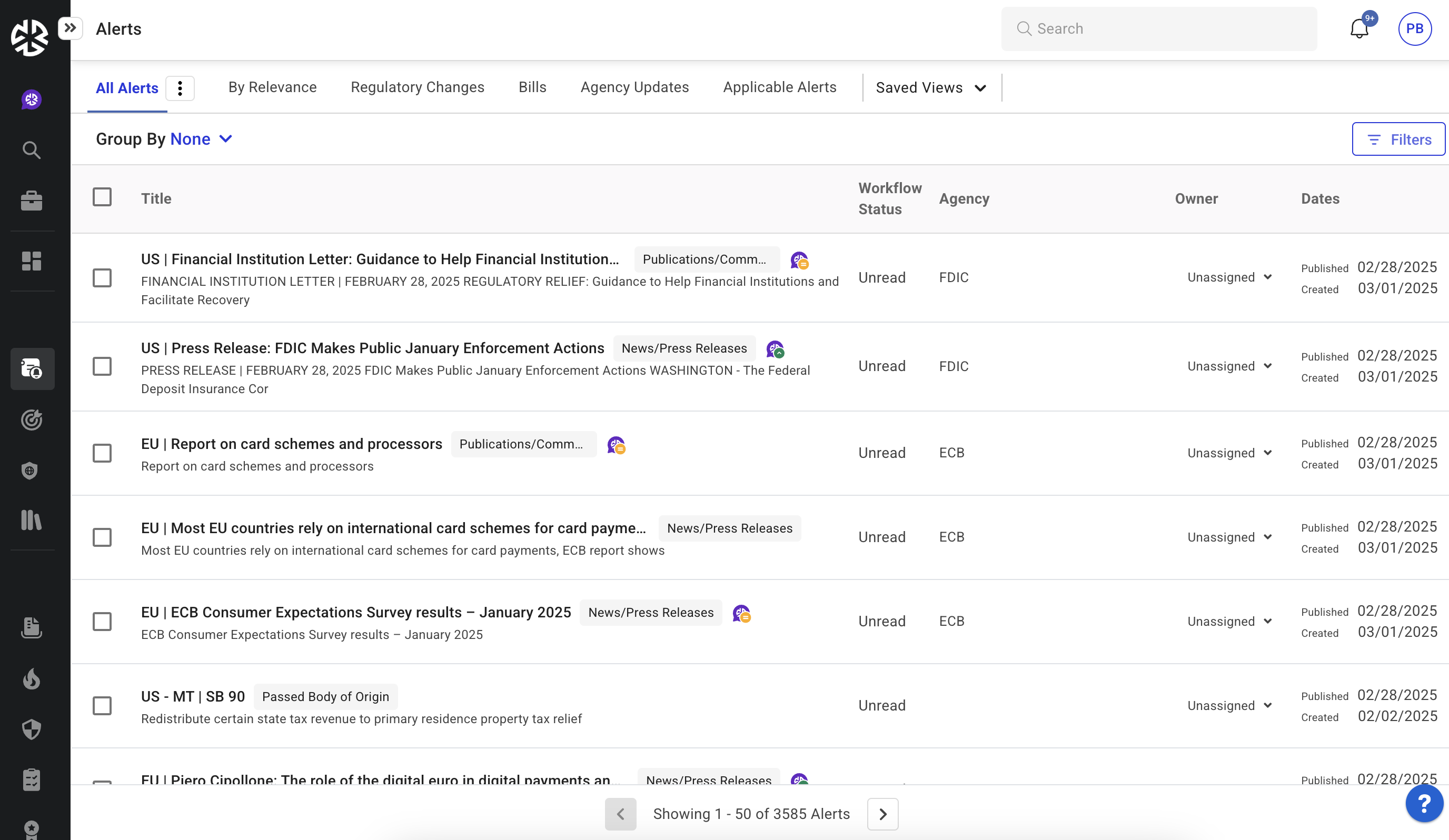
Task: Open the search magnifier in sidebar
Action: [32, 150]
